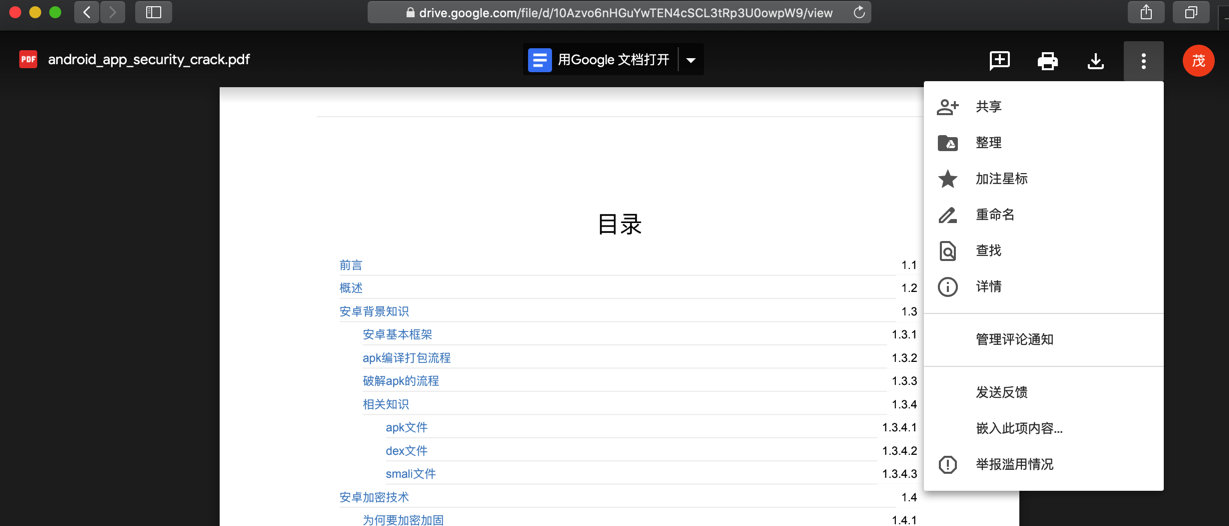Go back with Safari back arrow
This screenshot has height=526, width=1229.
tap(87, 13)
